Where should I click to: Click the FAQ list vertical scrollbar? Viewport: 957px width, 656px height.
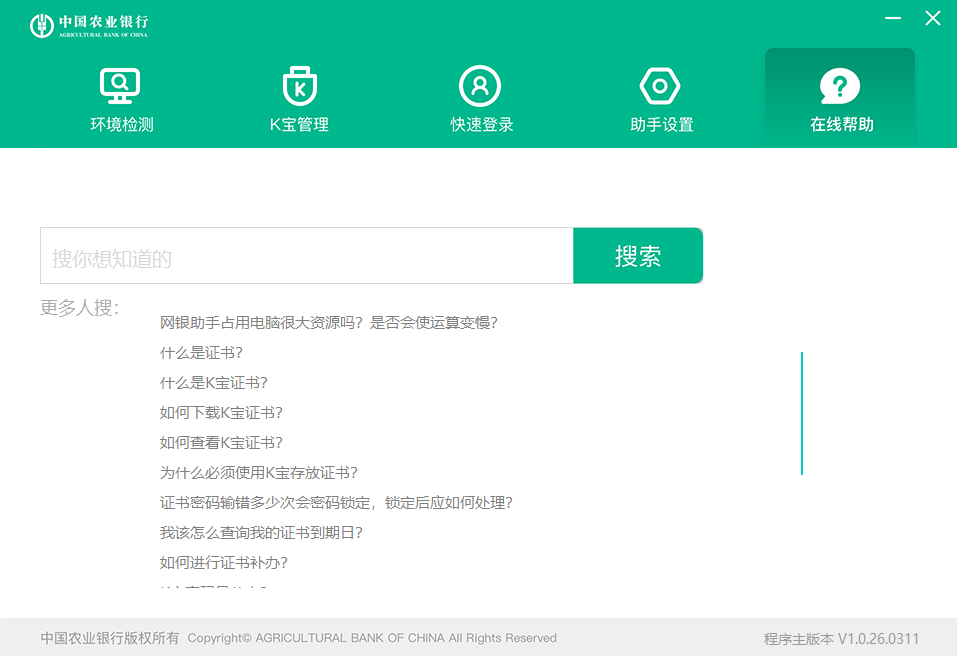pos(801,413)
